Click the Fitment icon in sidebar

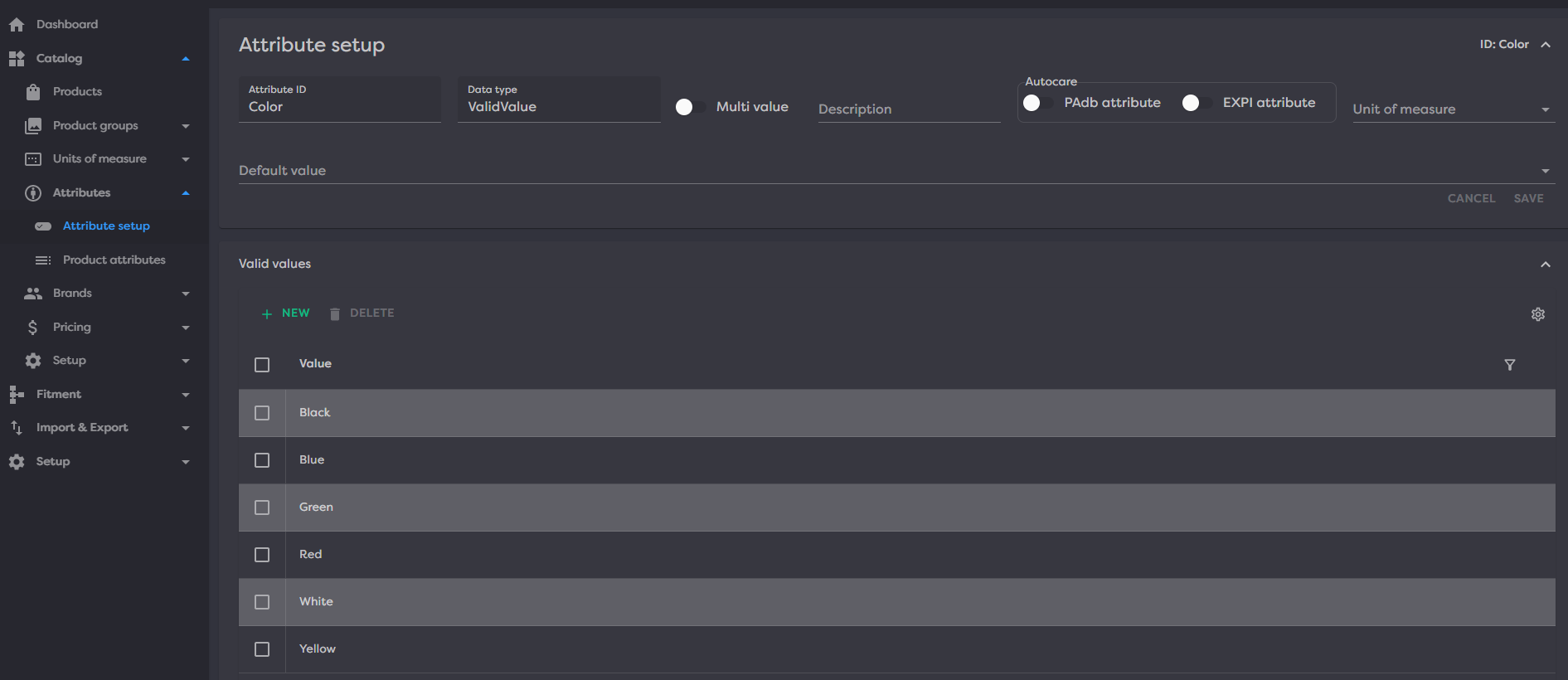point(17,395)
